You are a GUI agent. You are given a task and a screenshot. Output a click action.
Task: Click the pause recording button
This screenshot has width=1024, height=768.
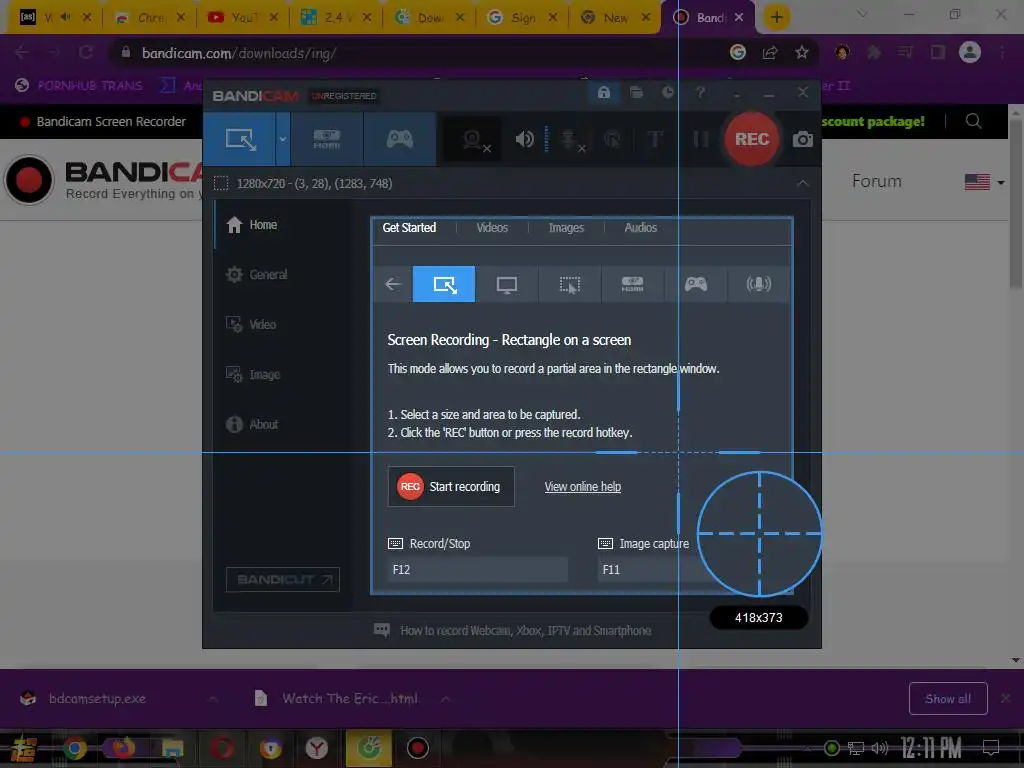click(701, 139)
